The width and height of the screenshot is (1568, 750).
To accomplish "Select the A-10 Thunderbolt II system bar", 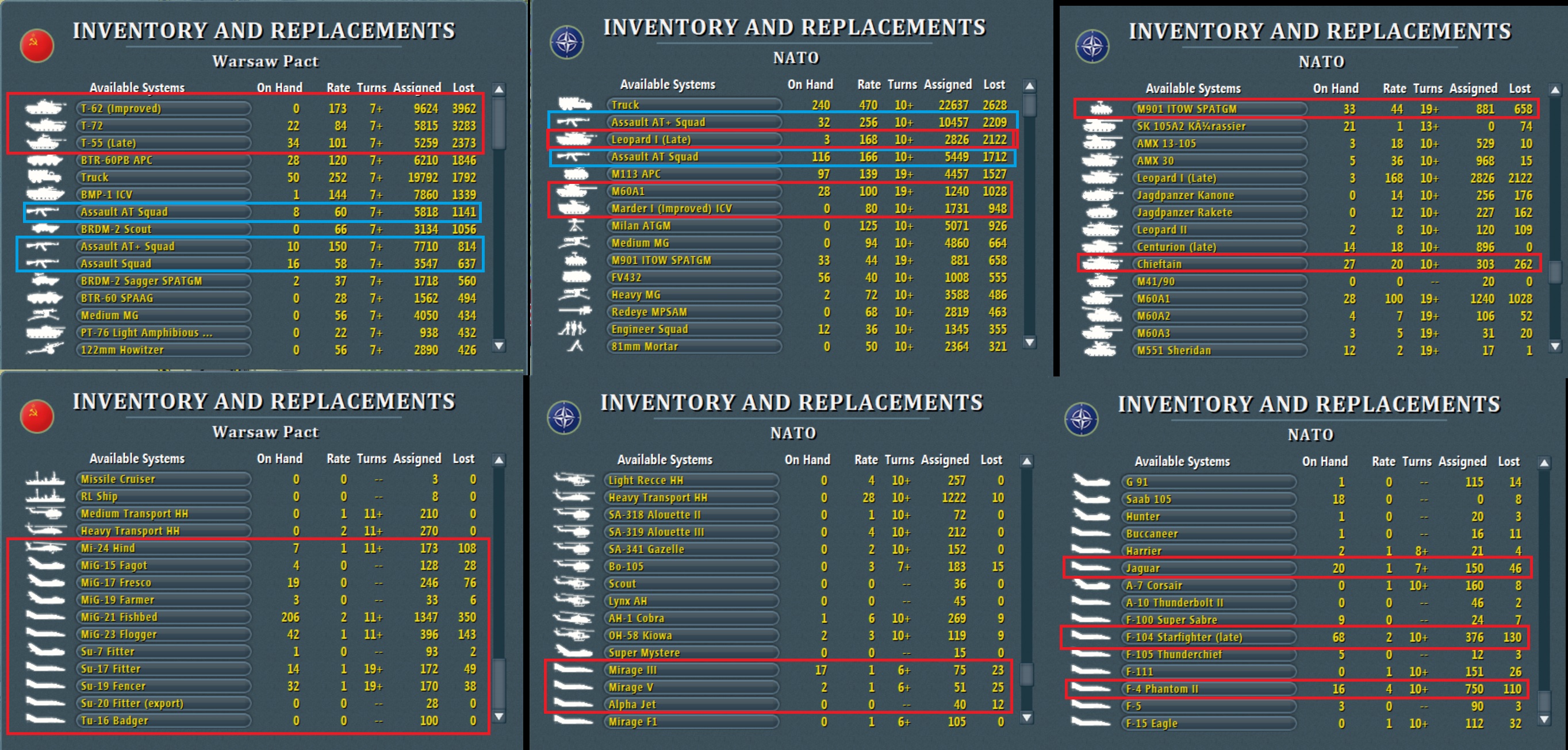I will pyautogui.click(x=1208, y=602).
